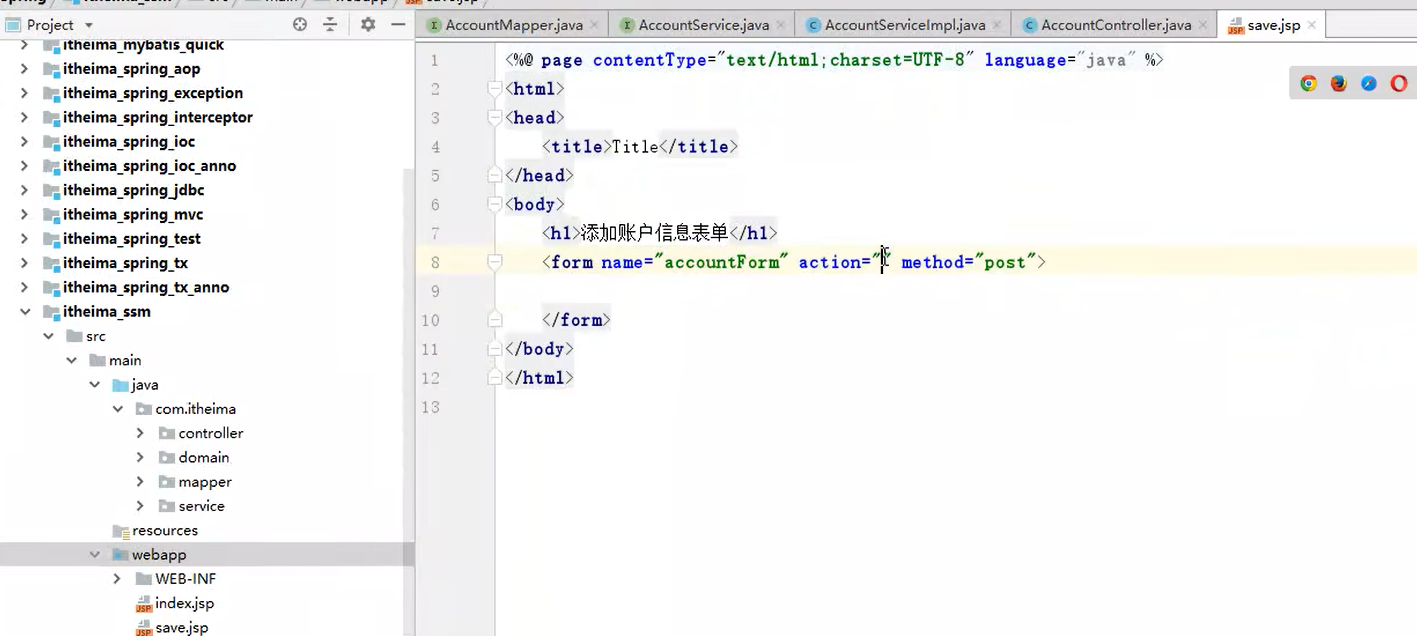Open the Project panel settings gear

coord(367,24)
